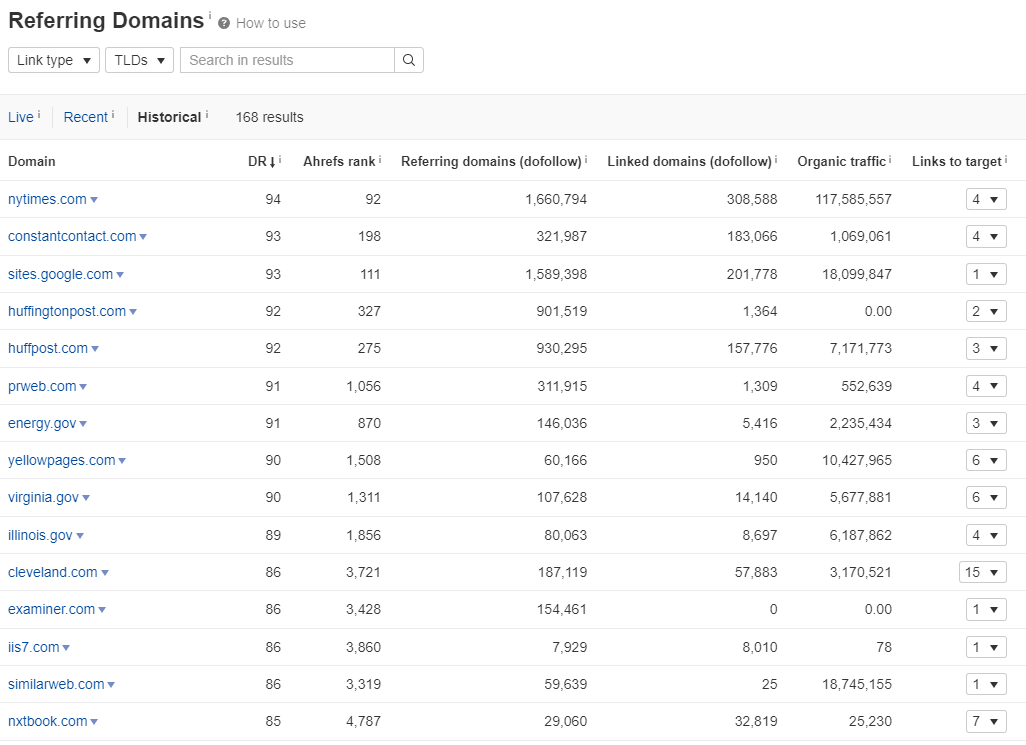The height and width of the screenshot is (745, 1026).
Task: Click the Search in results field
Action: coord(287,60)
